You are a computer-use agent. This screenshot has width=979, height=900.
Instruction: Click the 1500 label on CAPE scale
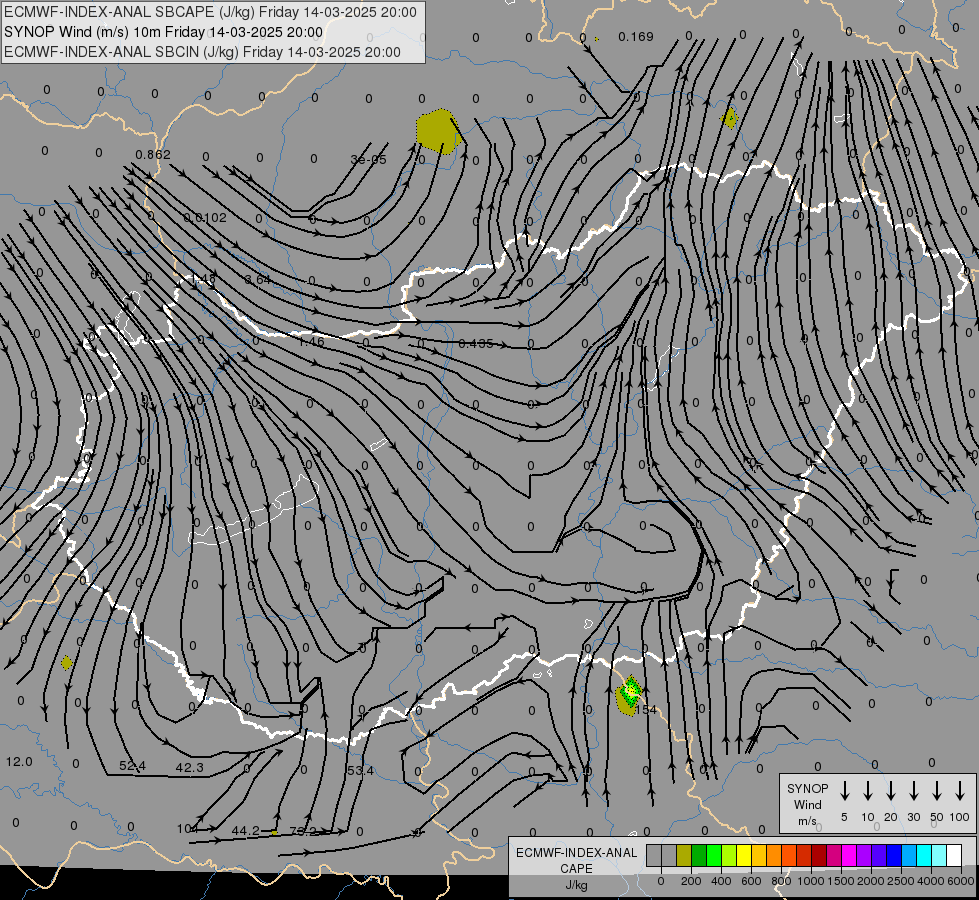[x=840, y=881]
